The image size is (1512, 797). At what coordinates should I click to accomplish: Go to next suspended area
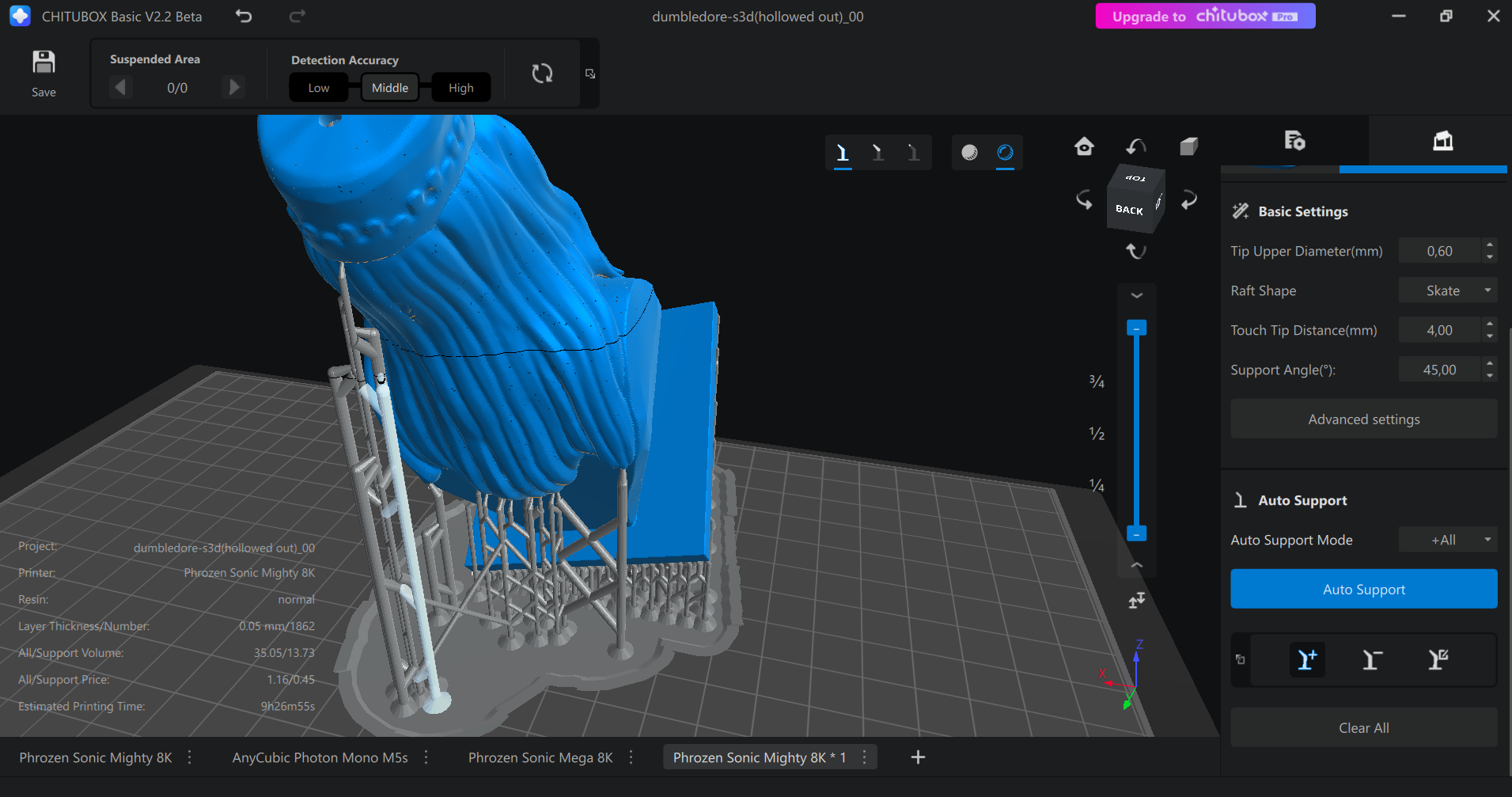coord(234,86)
